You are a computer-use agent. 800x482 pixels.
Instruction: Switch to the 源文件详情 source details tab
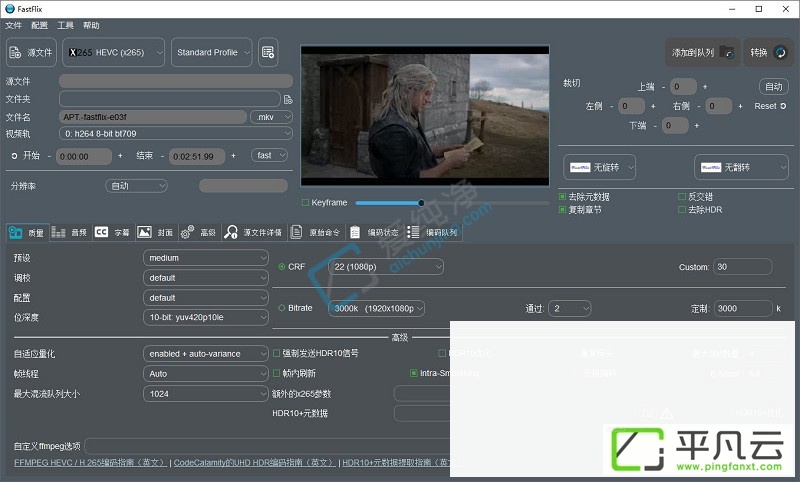click(x=254, y=233)
